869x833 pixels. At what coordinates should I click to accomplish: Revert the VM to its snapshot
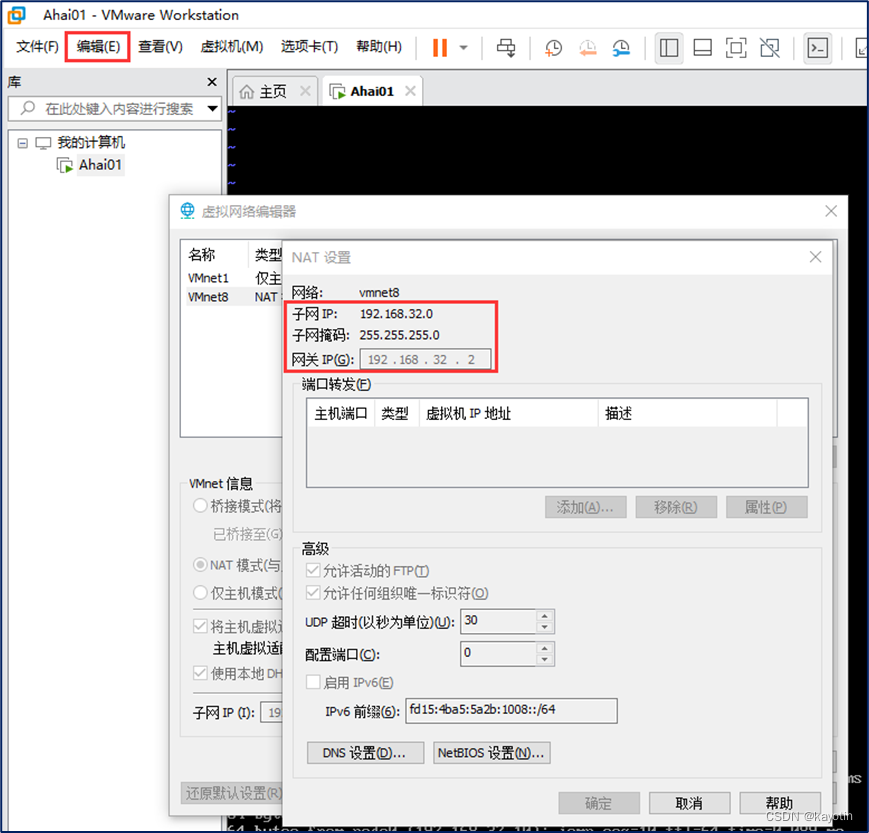click(588, 47)
